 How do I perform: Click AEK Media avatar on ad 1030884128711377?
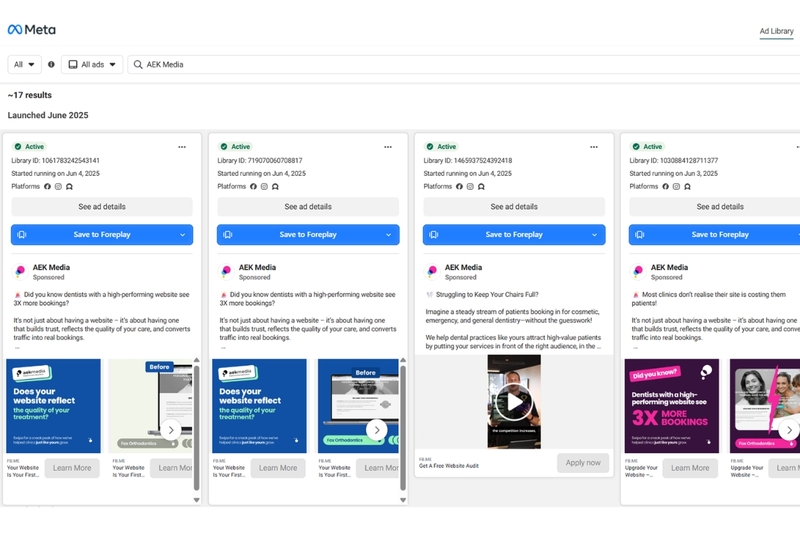[x=638, y=271]
